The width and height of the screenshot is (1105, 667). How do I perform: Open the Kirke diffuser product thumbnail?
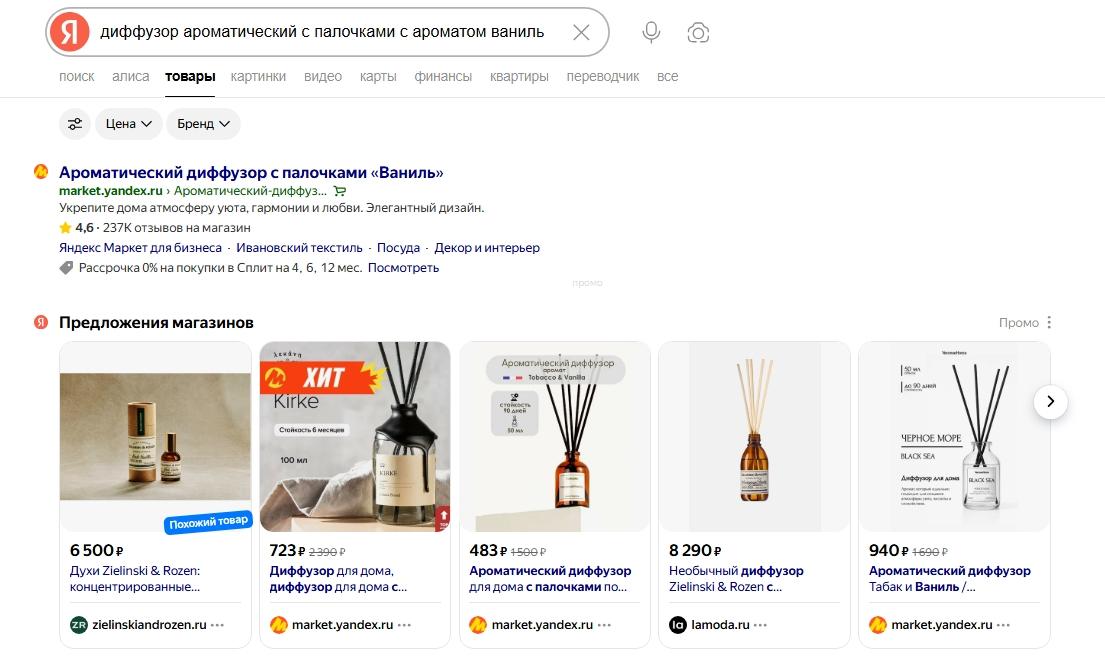[x=355, y=437]
